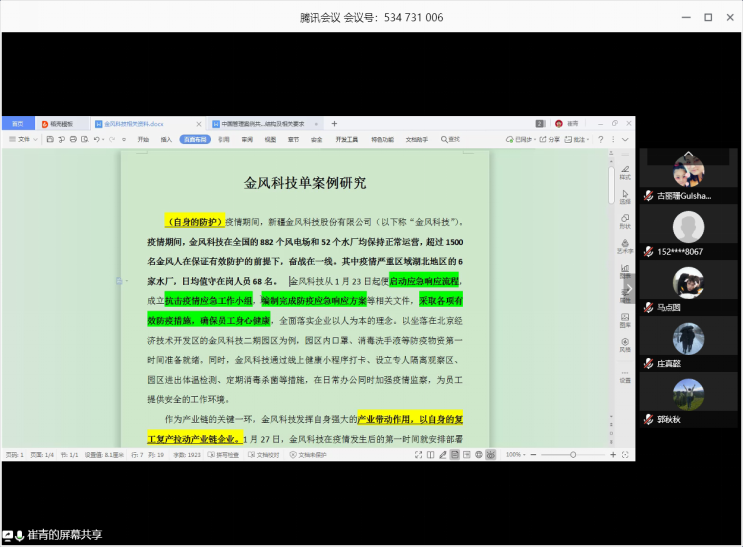This screenshot has width=743, height=547.
Task: Open quick access toolbar customize dropdown
Action: click(x=124, y=139)
